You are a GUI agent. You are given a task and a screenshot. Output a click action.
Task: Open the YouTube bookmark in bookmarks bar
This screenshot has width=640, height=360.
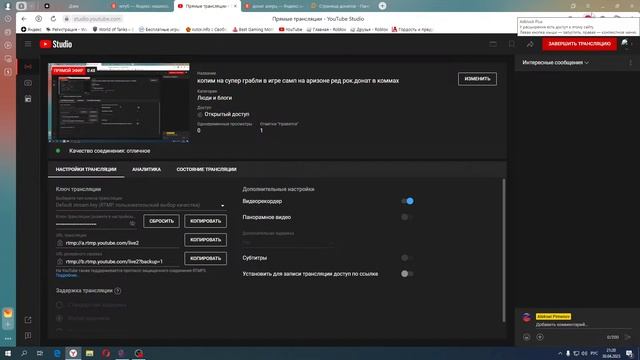click(x=290, y=29)
